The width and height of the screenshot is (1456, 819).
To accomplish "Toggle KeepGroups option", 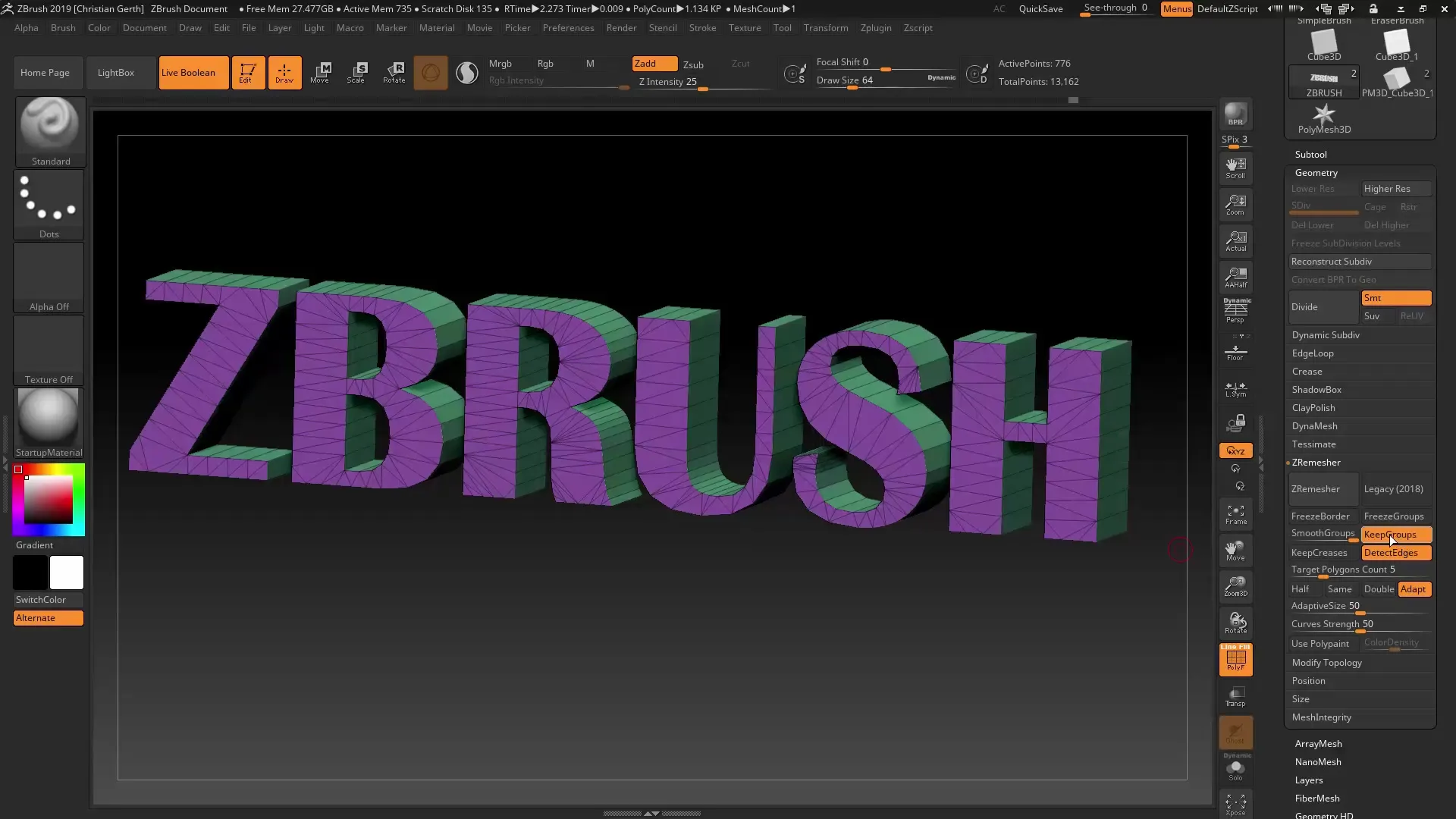I will coord(1396,535).
